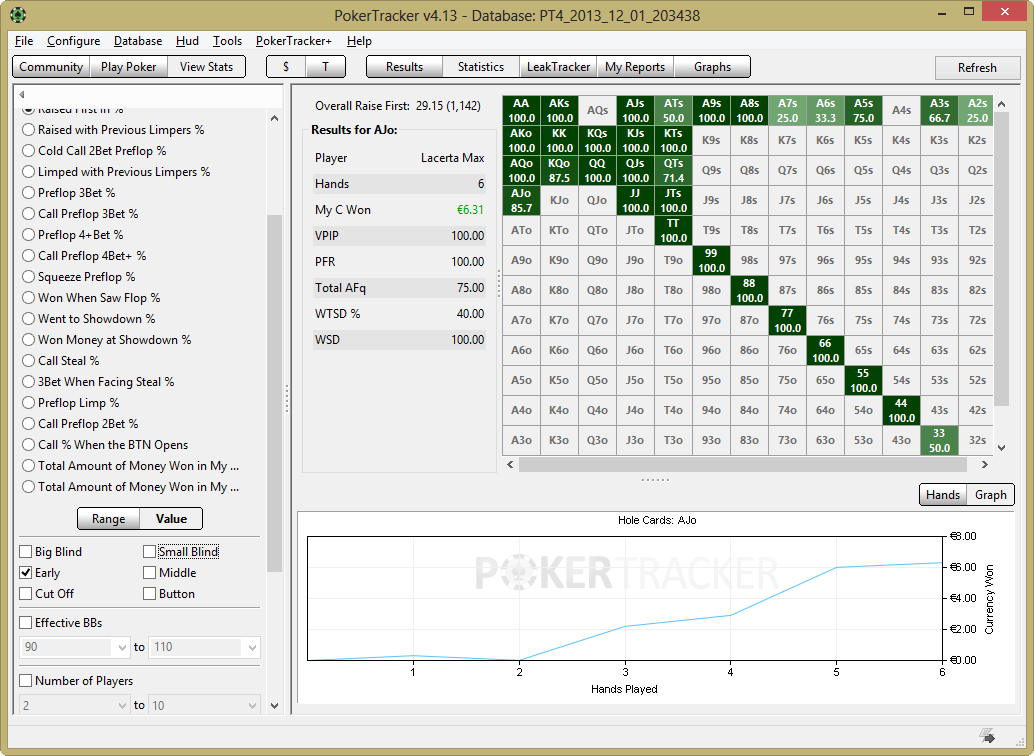Open the Tools menu

228,41
